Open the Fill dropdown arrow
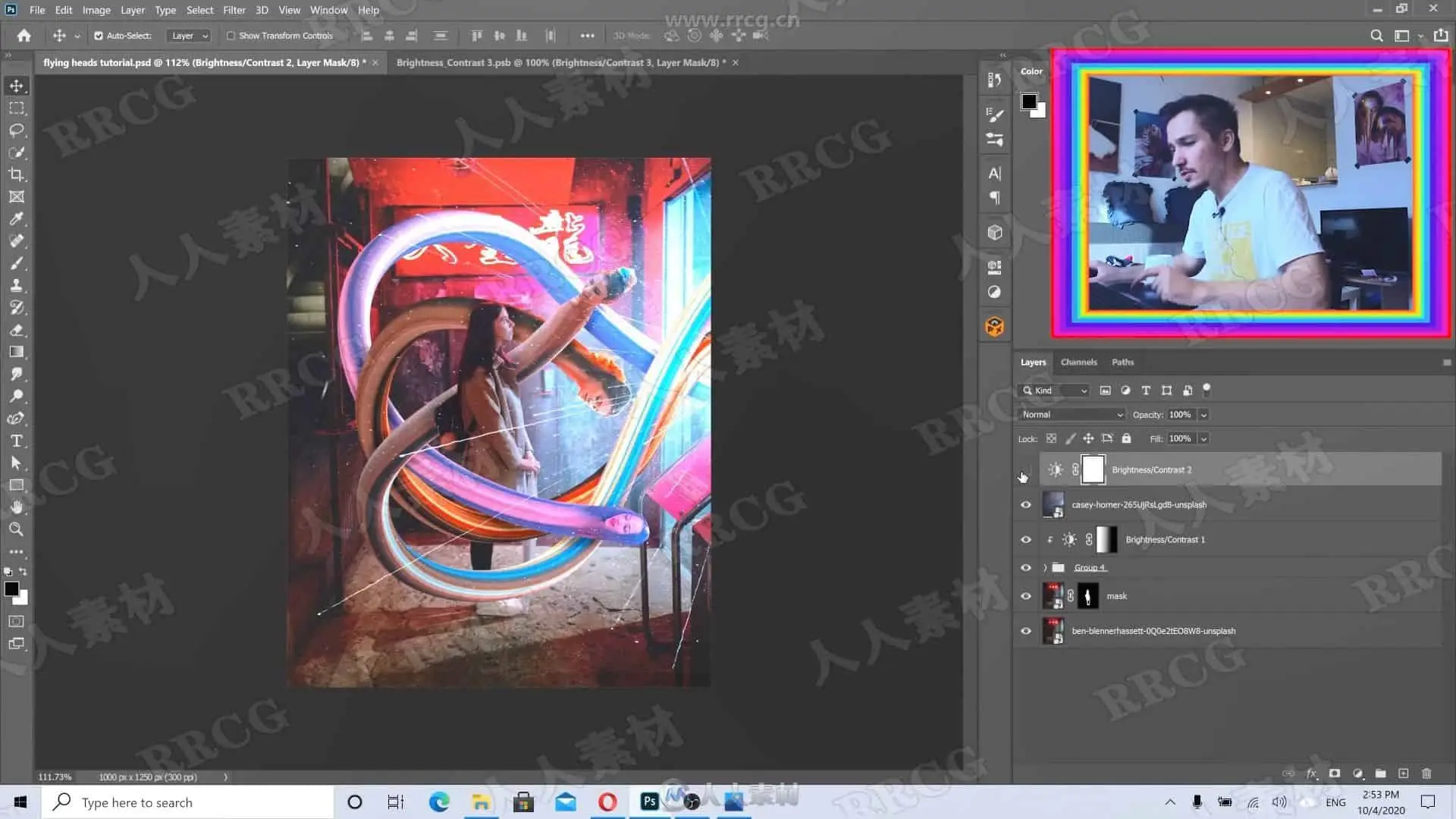1456x819 pixels. pyautogui.click(x=1203, y=438)
